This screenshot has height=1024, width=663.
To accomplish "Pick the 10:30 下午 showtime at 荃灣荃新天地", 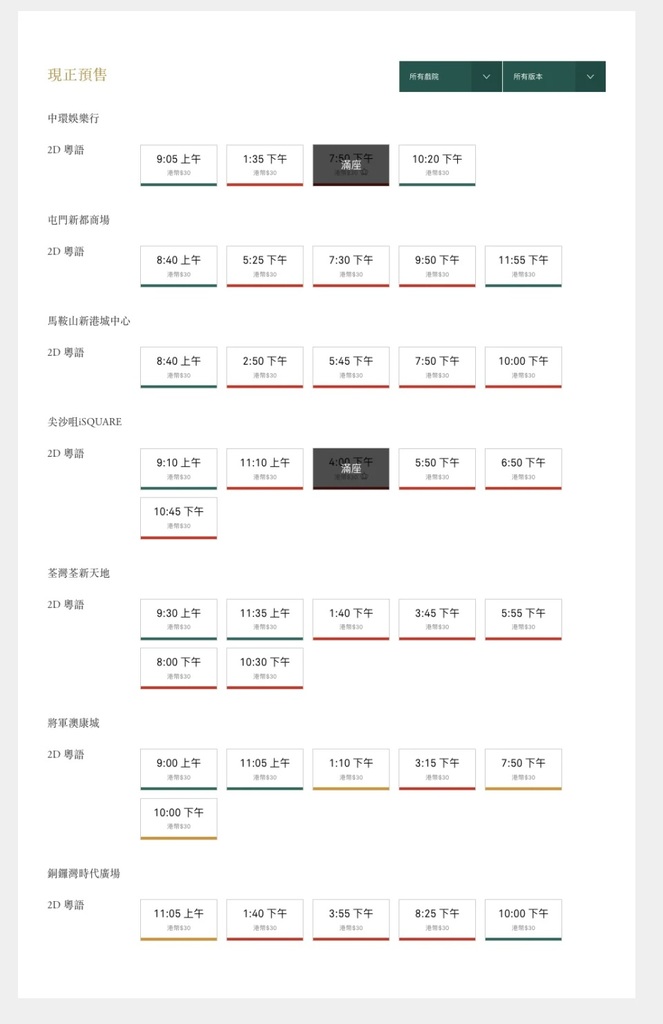I will [264, 667].
